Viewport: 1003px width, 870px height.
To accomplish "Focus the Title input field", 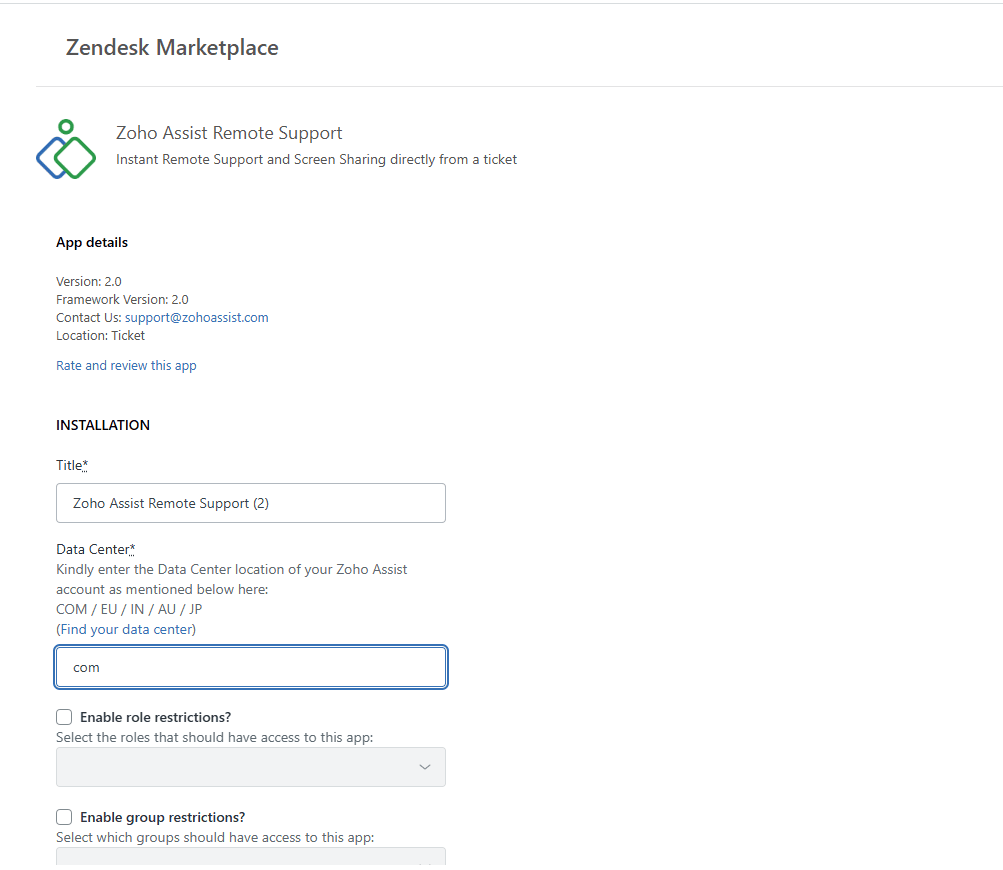I will tap(250, 503).
